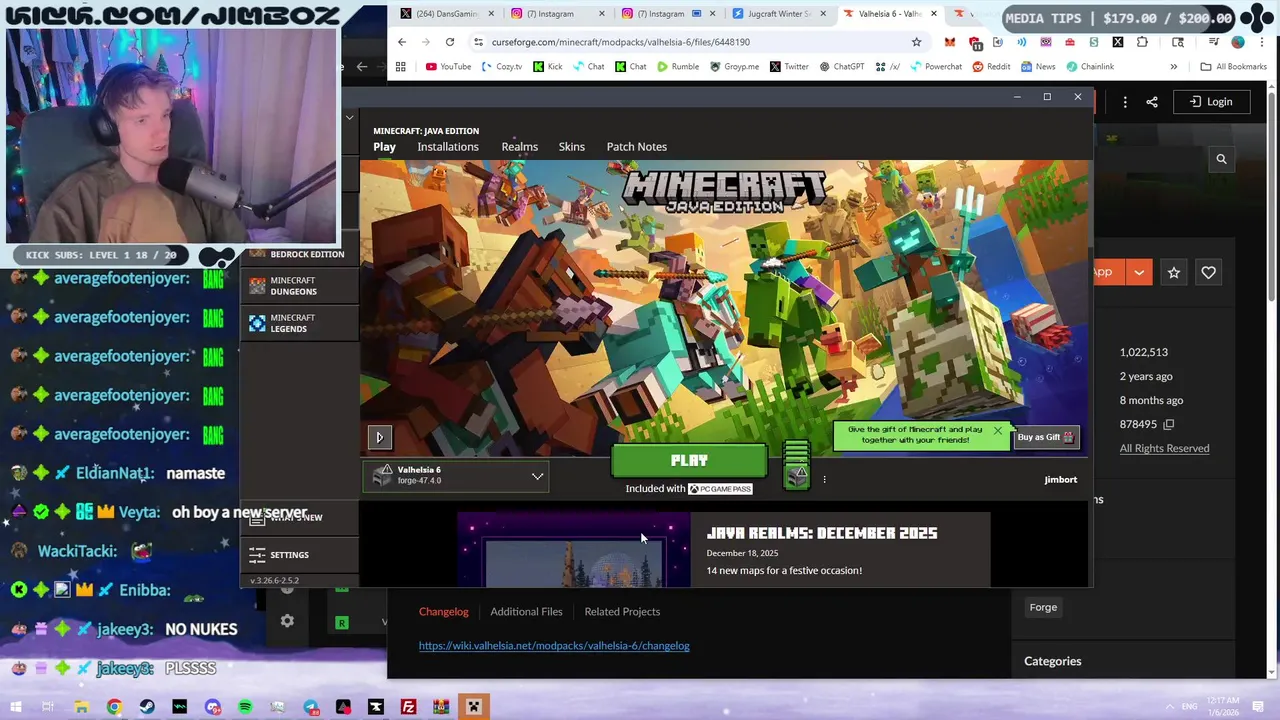Open the YouTube bookmark
The height and width of the screenshot is (720, 1280).
[447, 67]
